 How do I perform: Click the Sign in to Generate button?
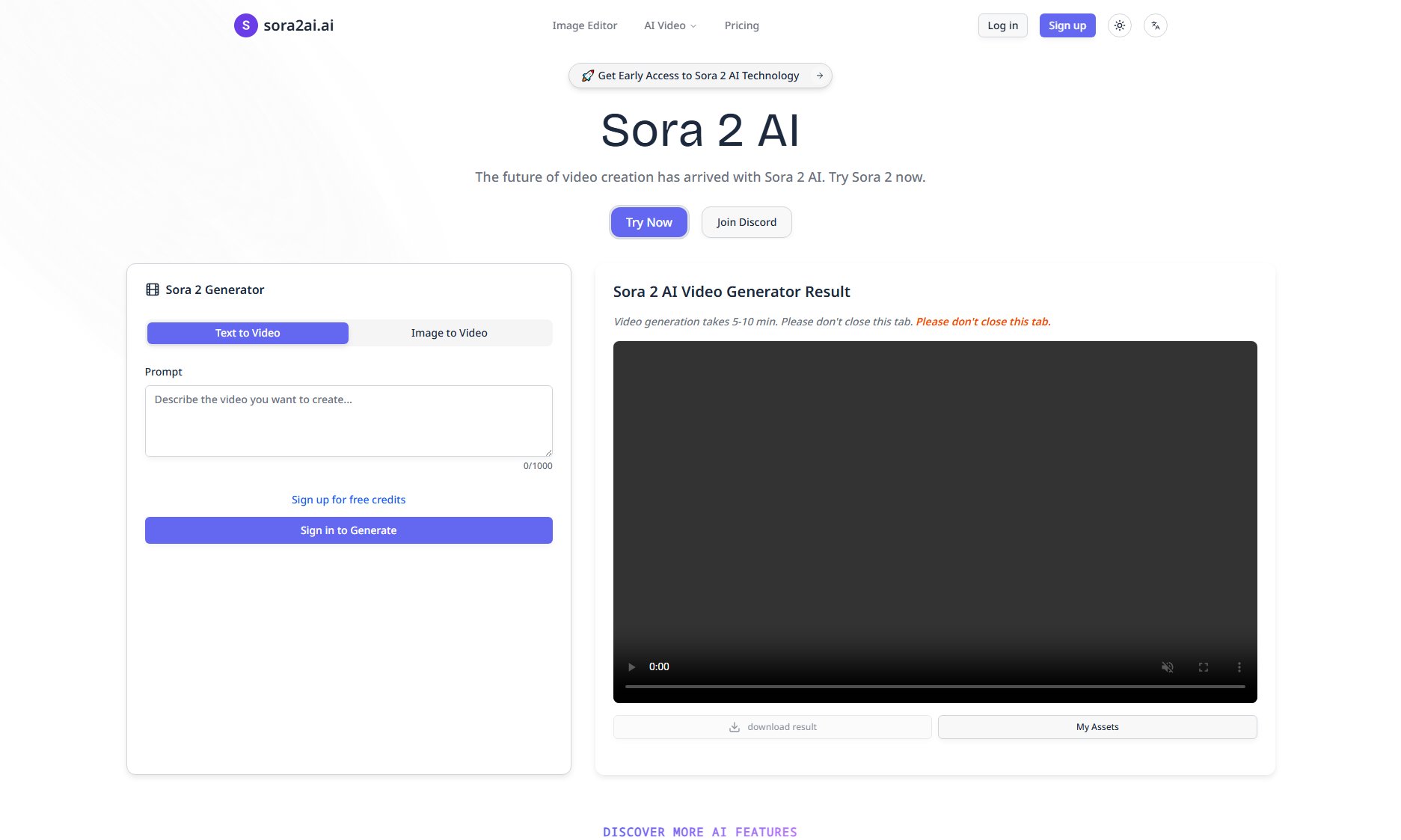point(349,530)
